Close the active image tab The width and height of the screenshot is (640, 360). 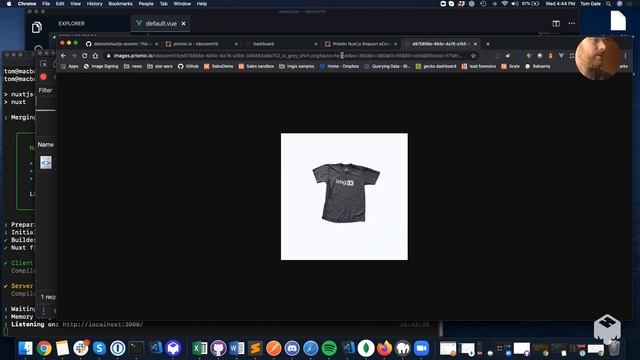click(475, 44)
